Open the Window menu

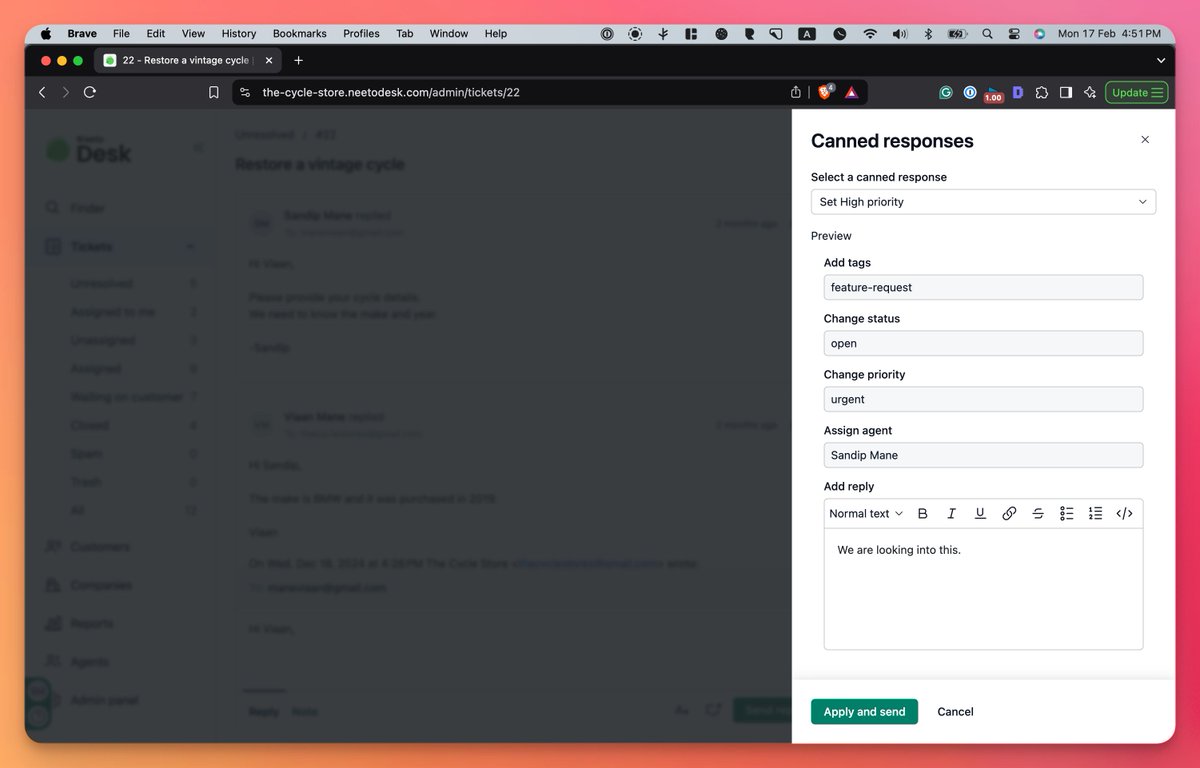click(x=449, y=33)
